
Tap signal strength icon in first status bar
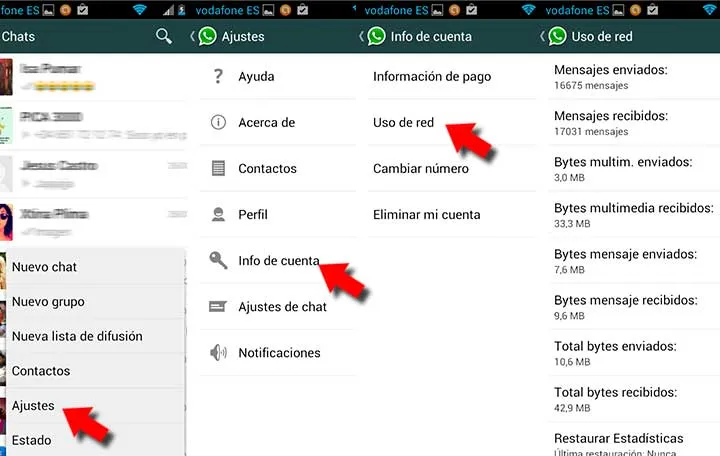[169, 10]
